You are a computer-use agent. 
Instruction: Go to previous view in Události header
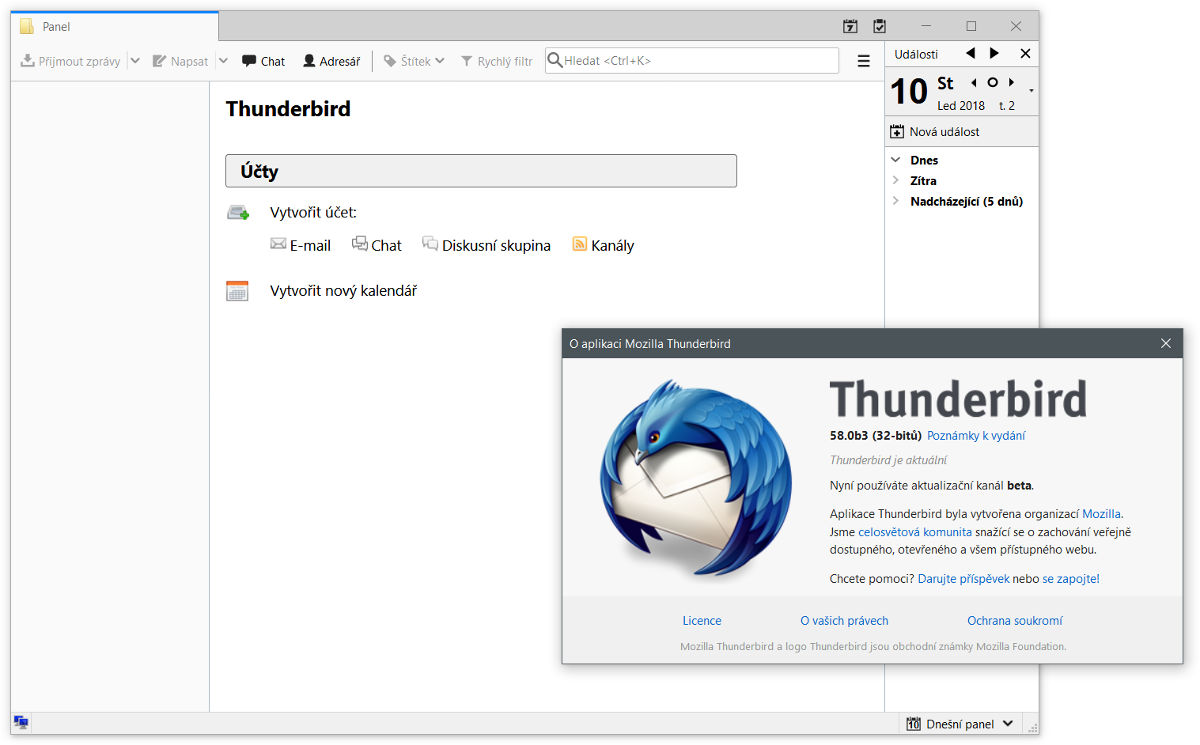pyautogui.click(x=970, y=53)
